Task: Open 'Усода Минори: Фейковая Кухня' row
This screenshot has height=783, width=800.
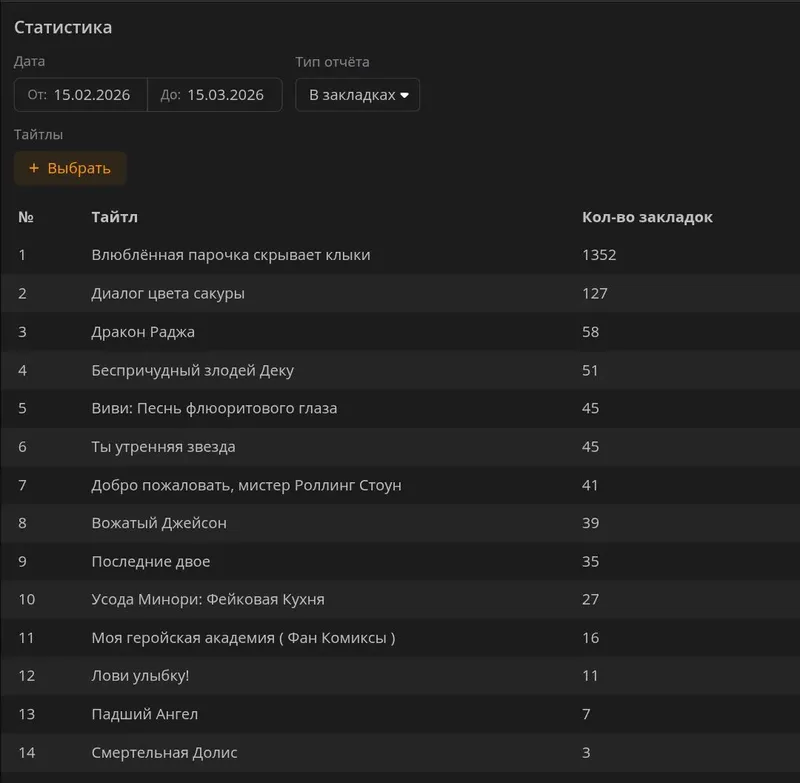Action: pos(207,599)
